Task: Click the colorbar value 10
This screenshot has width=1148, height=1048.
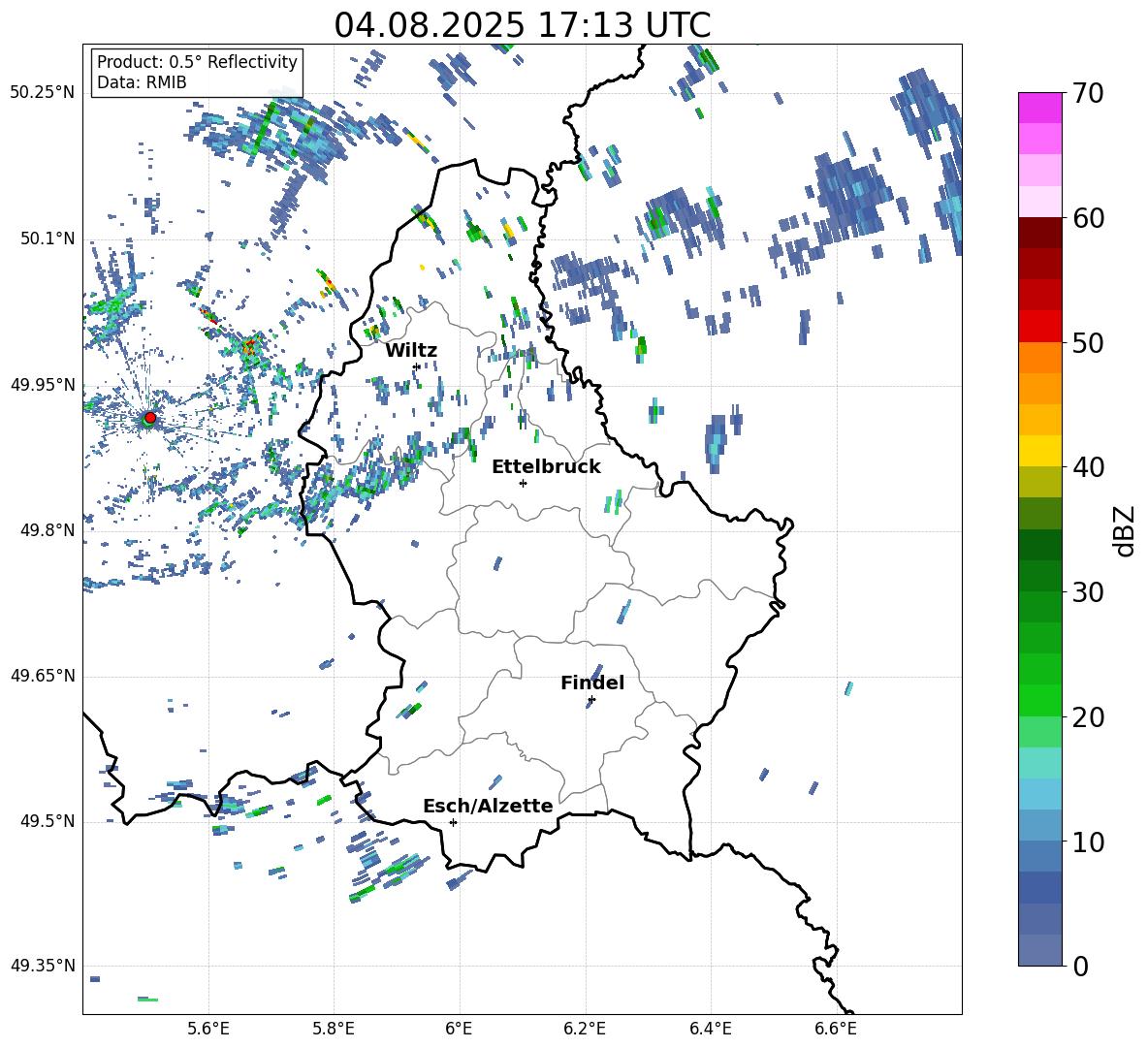Action: pyautogui.click(x=1088, y=842)
